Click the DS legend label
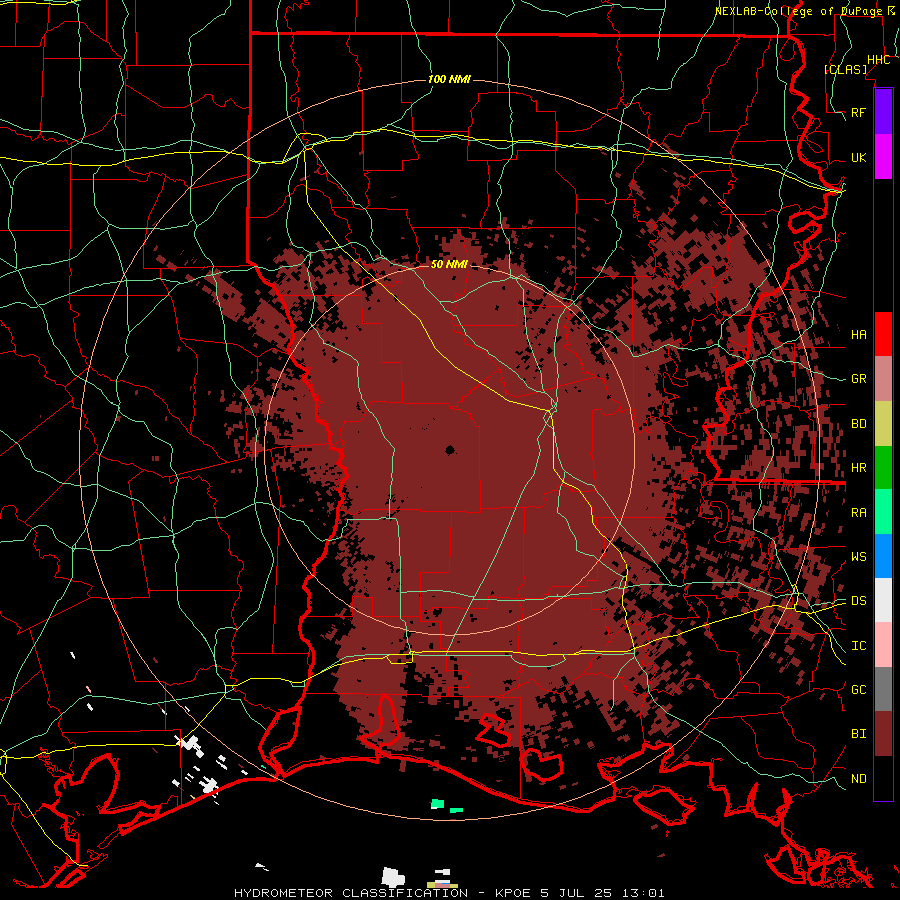Screen dimensions: 900x900 click(x=859, y=600)
